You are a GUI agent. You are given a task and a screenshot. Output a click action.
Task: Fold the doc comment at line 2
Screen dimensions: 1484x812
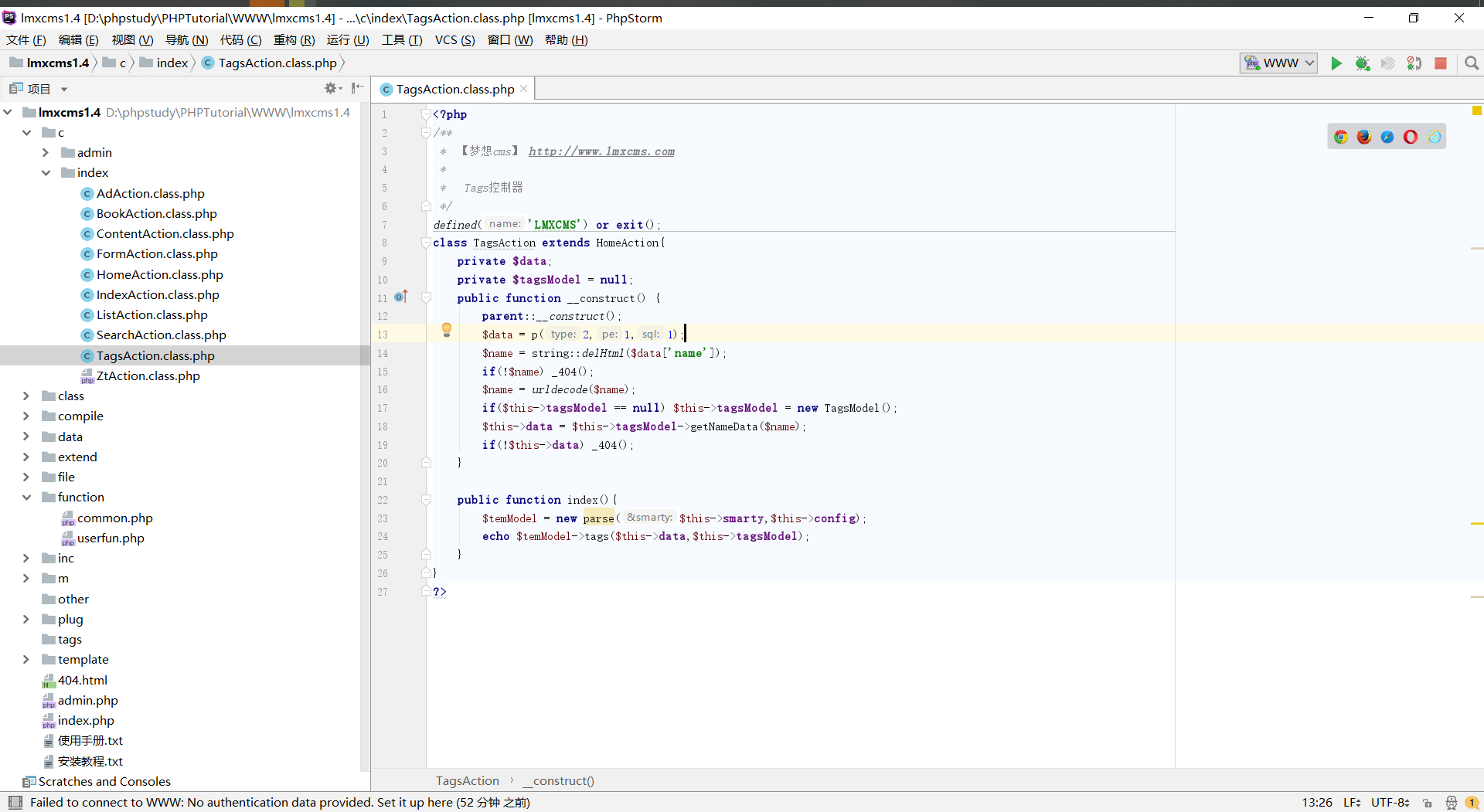(x=426, y=133)
